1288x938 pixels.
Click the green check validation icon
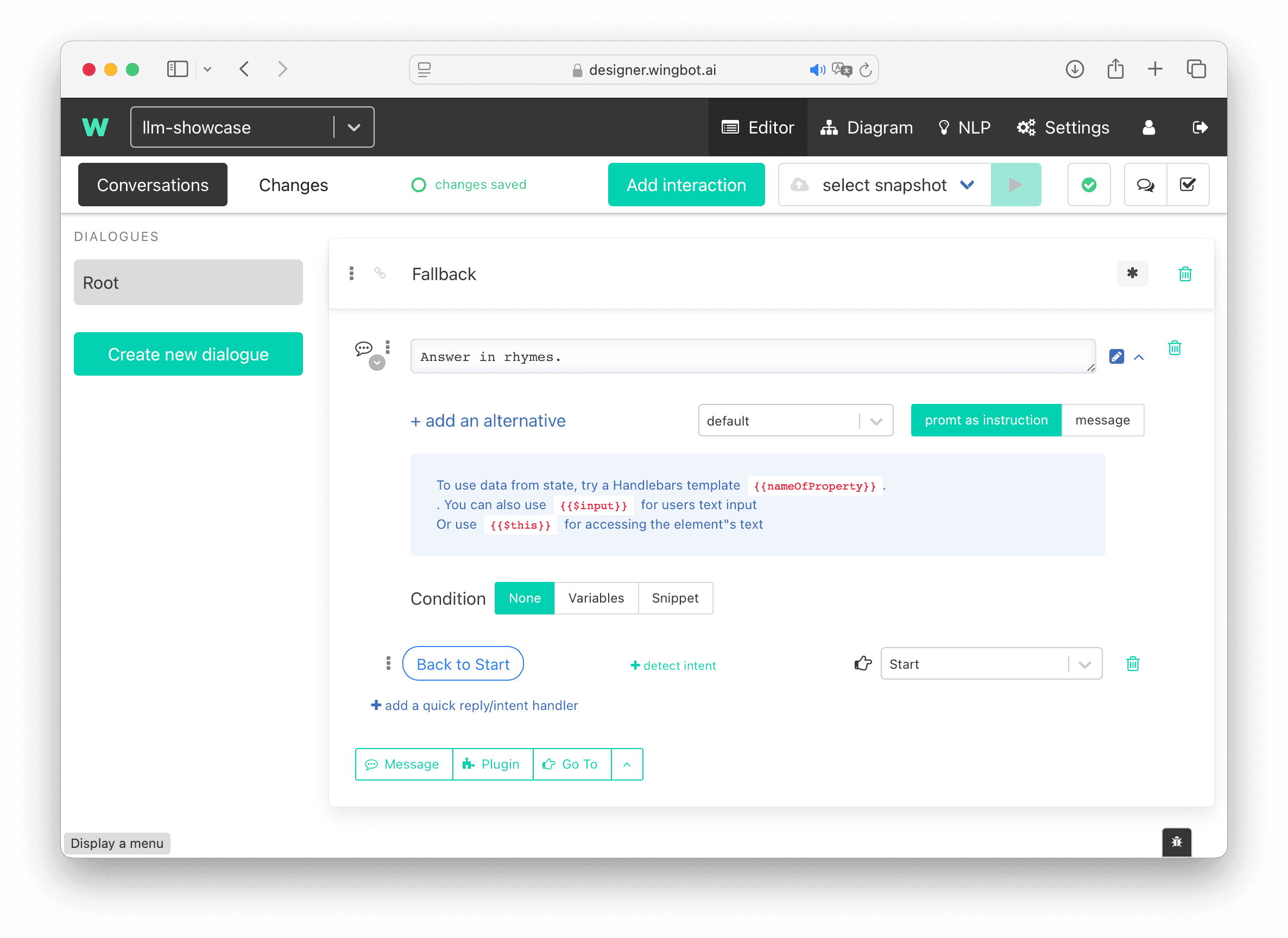[x=1089, y=185]
